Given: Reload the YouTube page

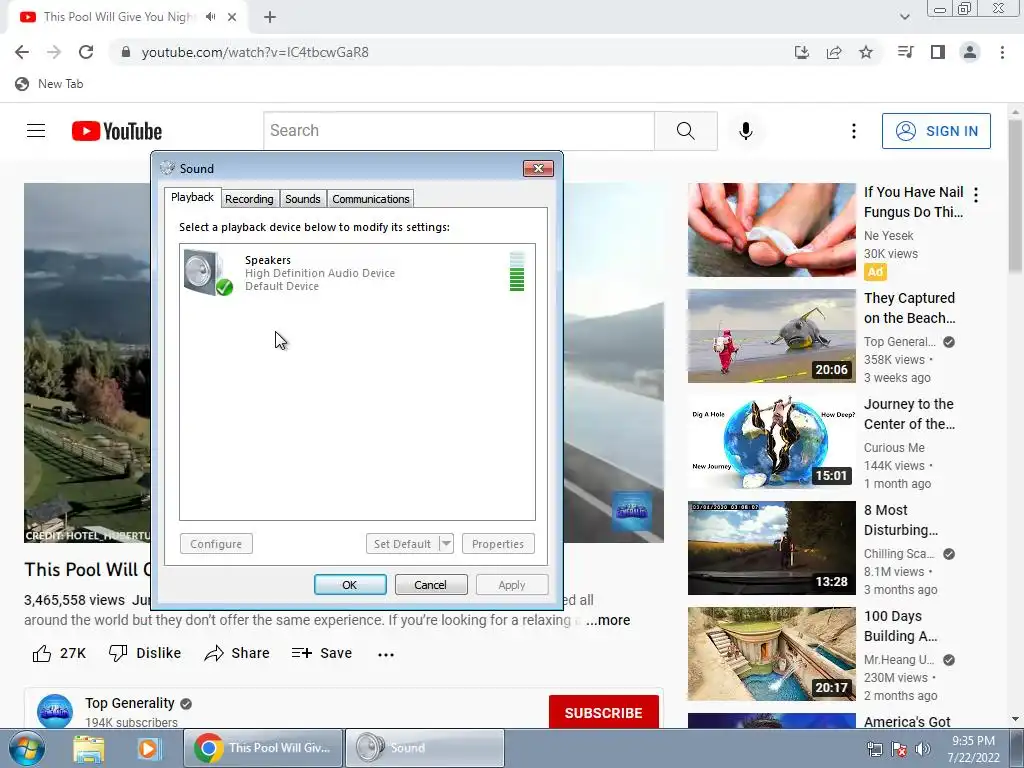Looking at the screenshot, I should (86, 52).
